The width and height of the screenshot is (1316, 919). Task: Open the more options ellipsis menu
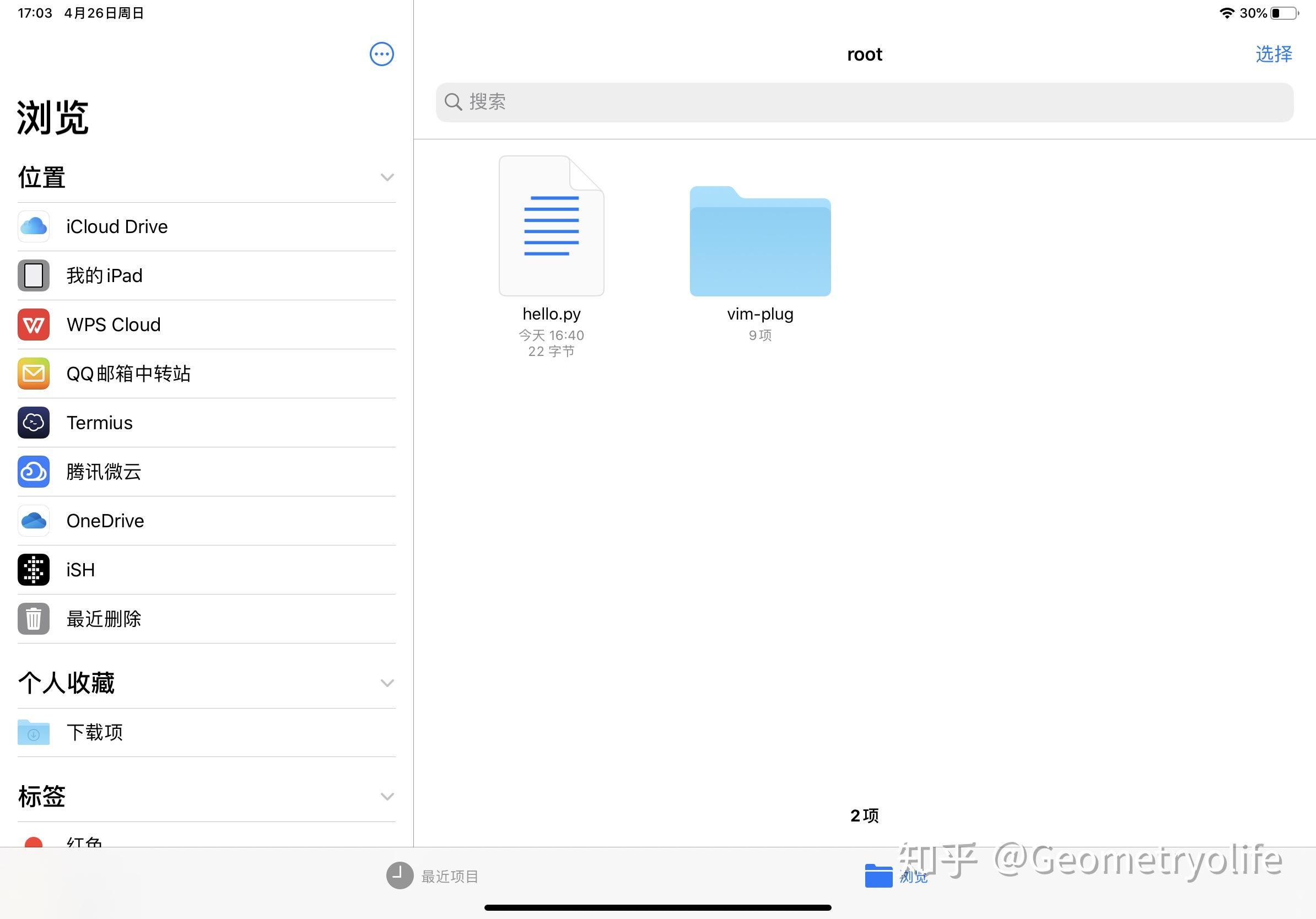pos(382,55)
